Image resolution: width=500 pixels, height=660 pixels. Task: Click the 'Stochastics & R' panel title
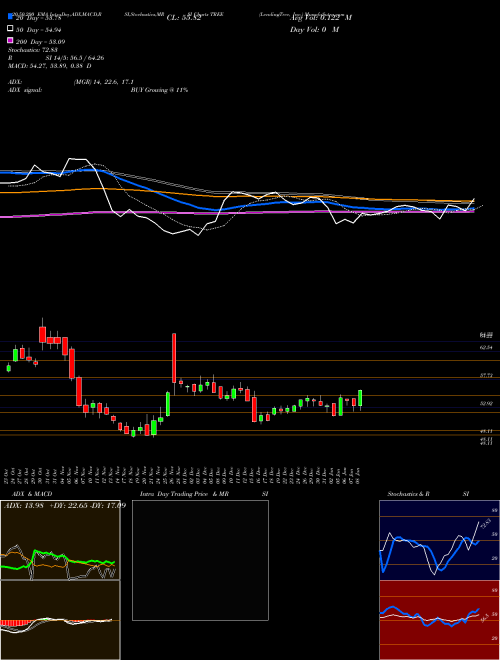(408, 494)
